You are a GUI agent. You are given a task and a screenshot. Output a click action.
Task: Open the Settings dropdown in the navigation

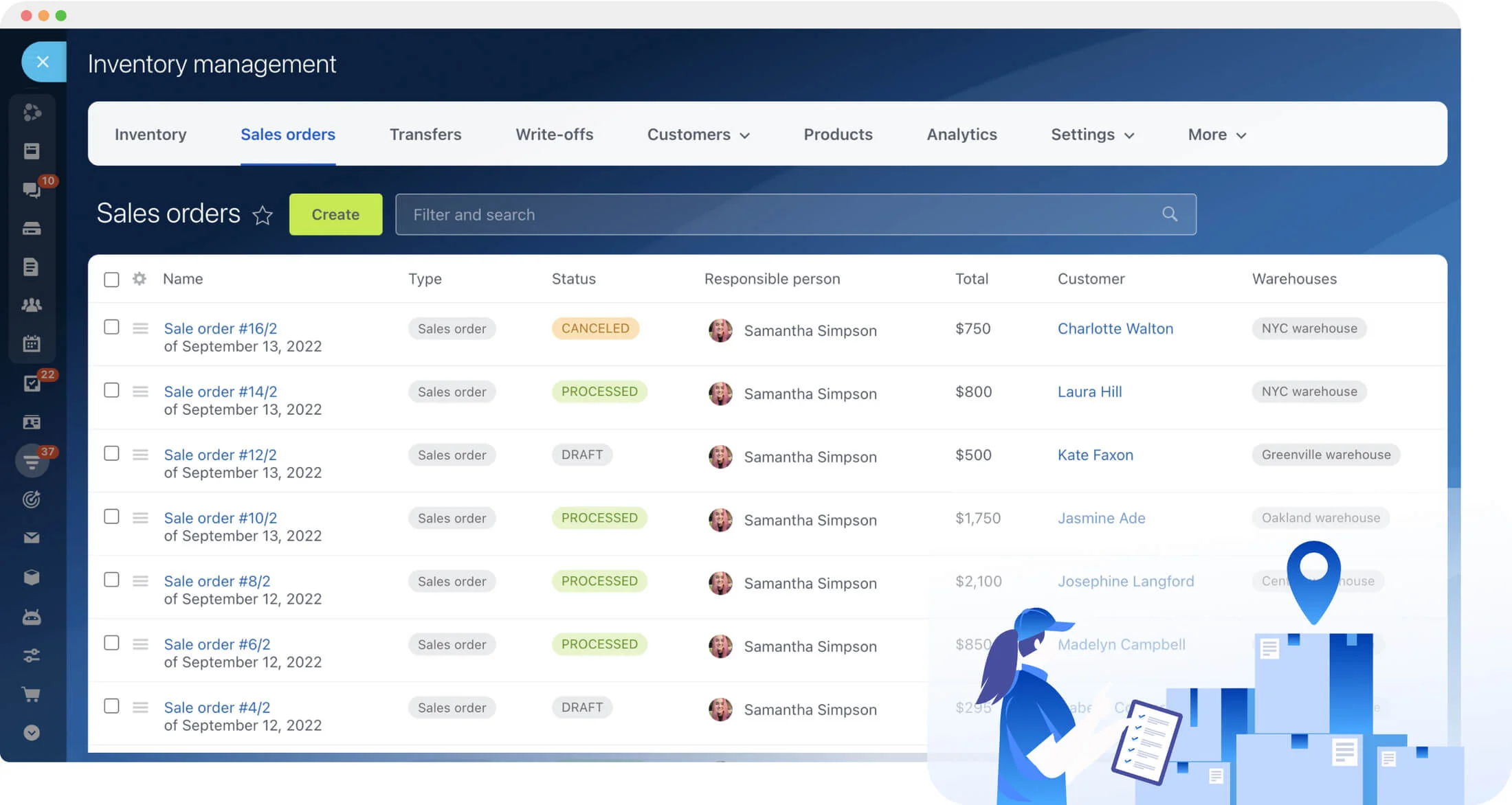point(1091,135)
